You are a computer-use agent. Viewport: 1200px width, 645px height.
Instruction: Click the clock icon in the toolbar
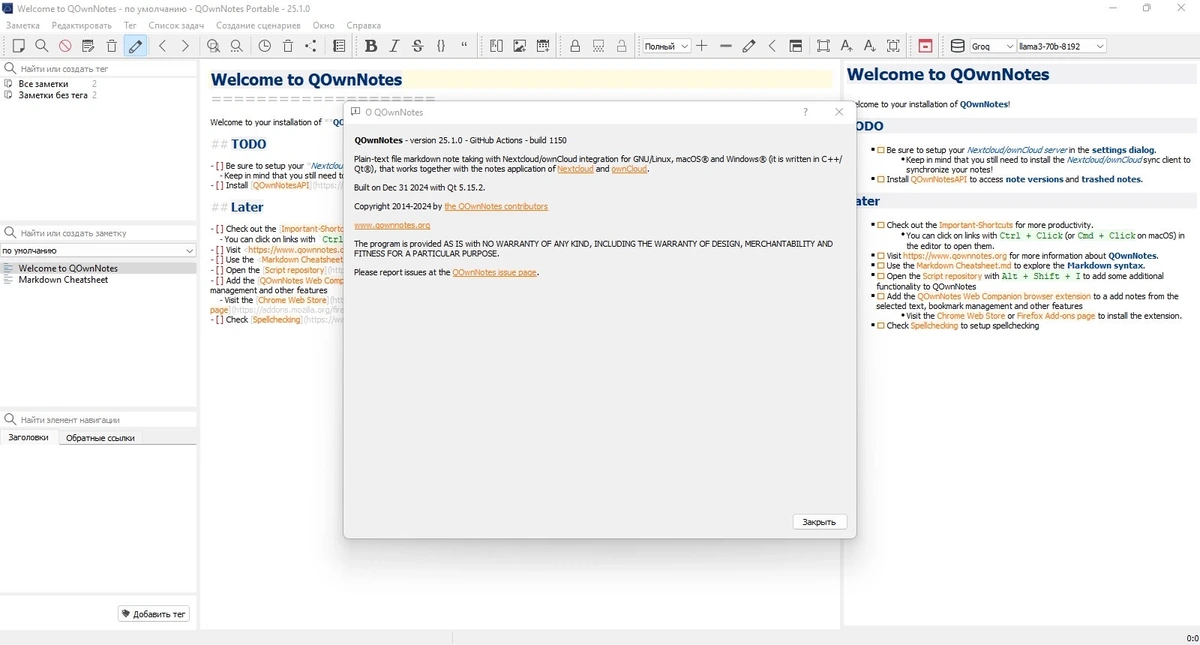(x=264, y=46)
